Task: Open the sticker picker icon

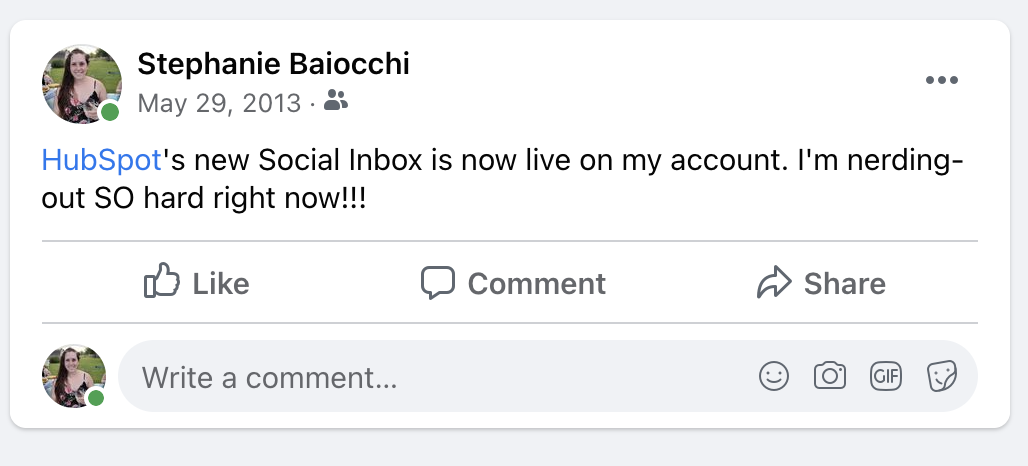Action: point(941,376)
